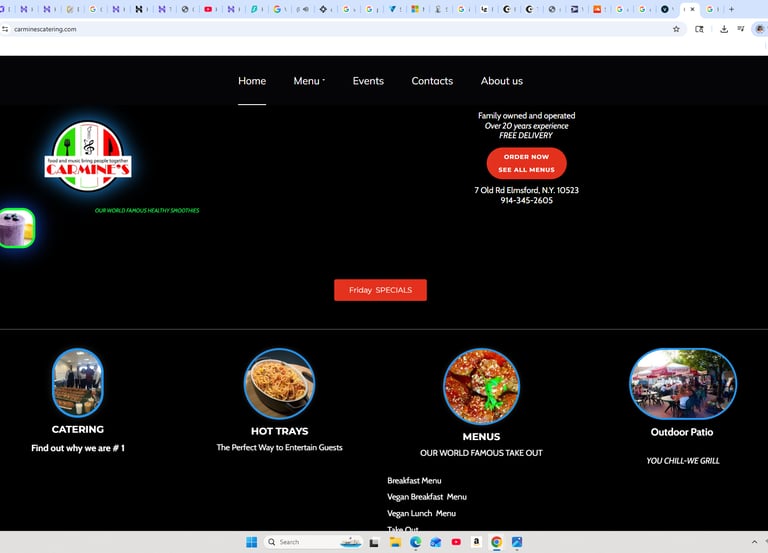768x553 pixels.
Task: Open Task View in the taskbar
Action: click(374, 542)
